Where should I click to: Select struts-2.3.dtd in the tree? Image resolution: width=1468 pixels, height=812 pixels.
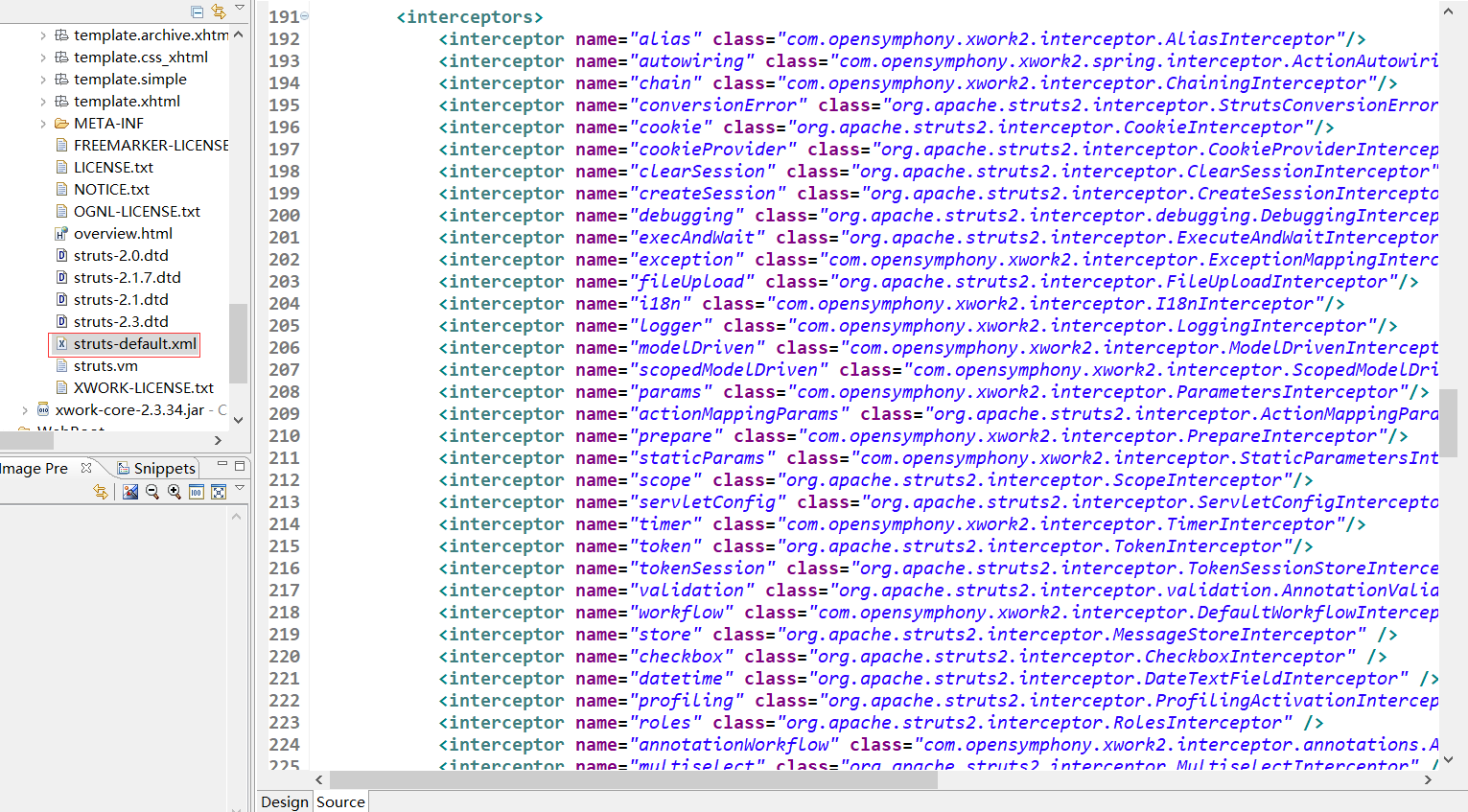[121, 322]
